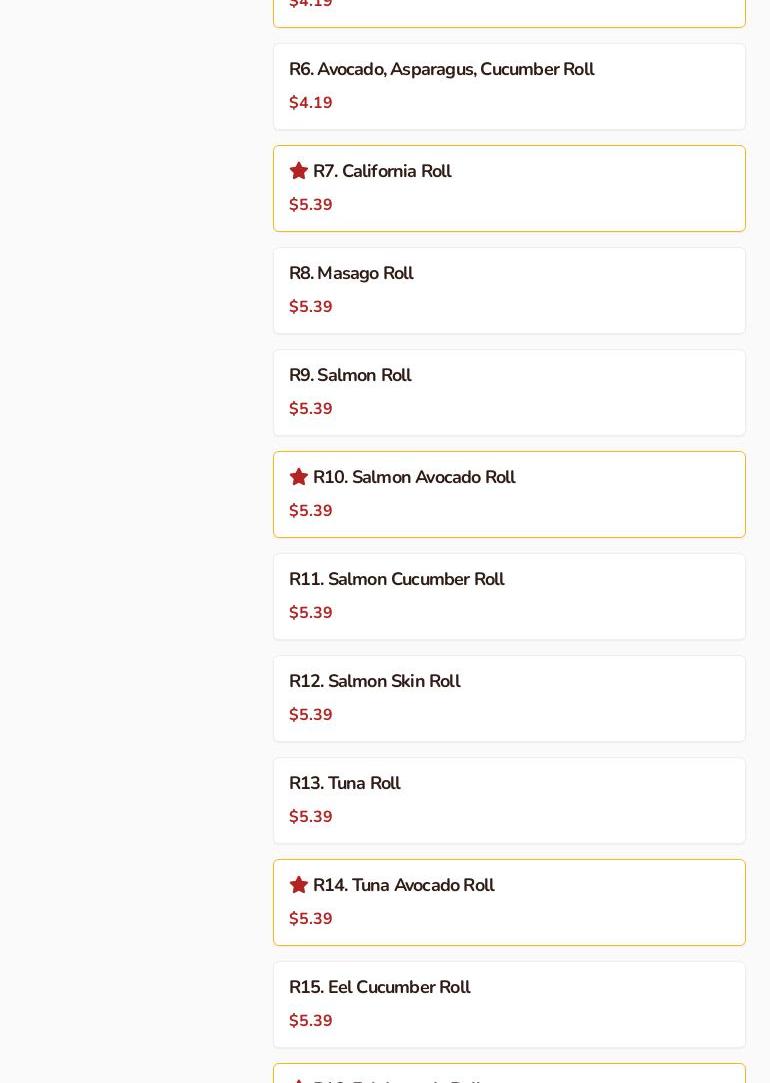Viewport: 770px width, 1083px height.
Task: Select R10. Salmon Avocado Roll title
Action: (414, 478)
